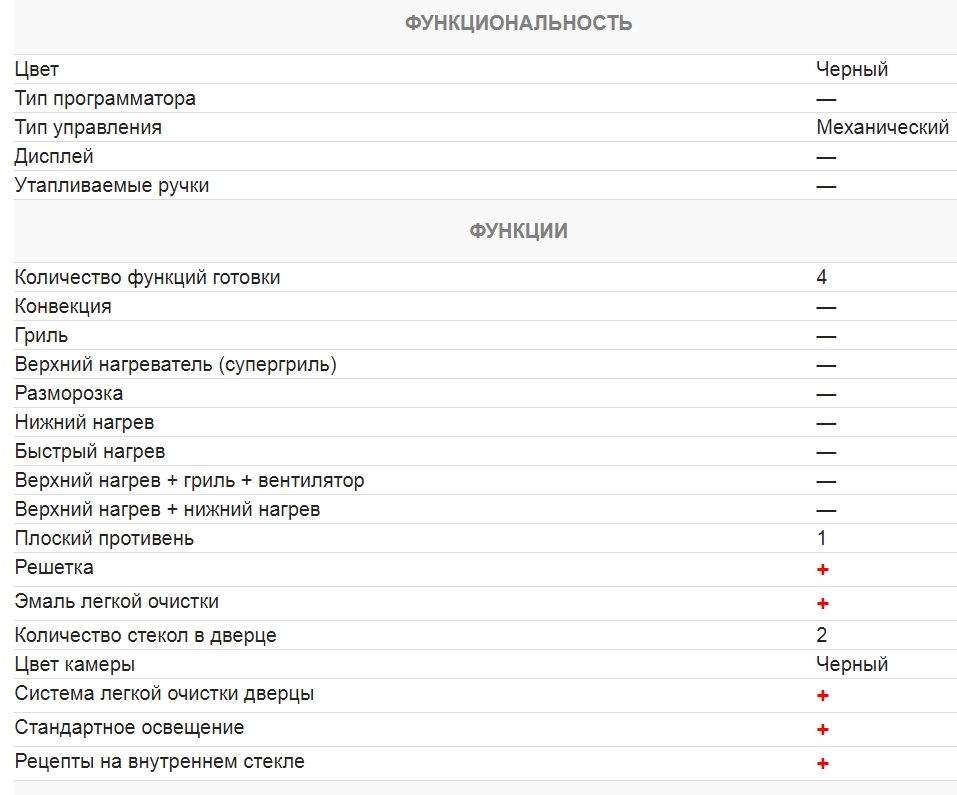Click the plus icon for Система легкой очистки дверцы
Image resolution: width=957 pixels, height=795 pixels.
(823, 695)
